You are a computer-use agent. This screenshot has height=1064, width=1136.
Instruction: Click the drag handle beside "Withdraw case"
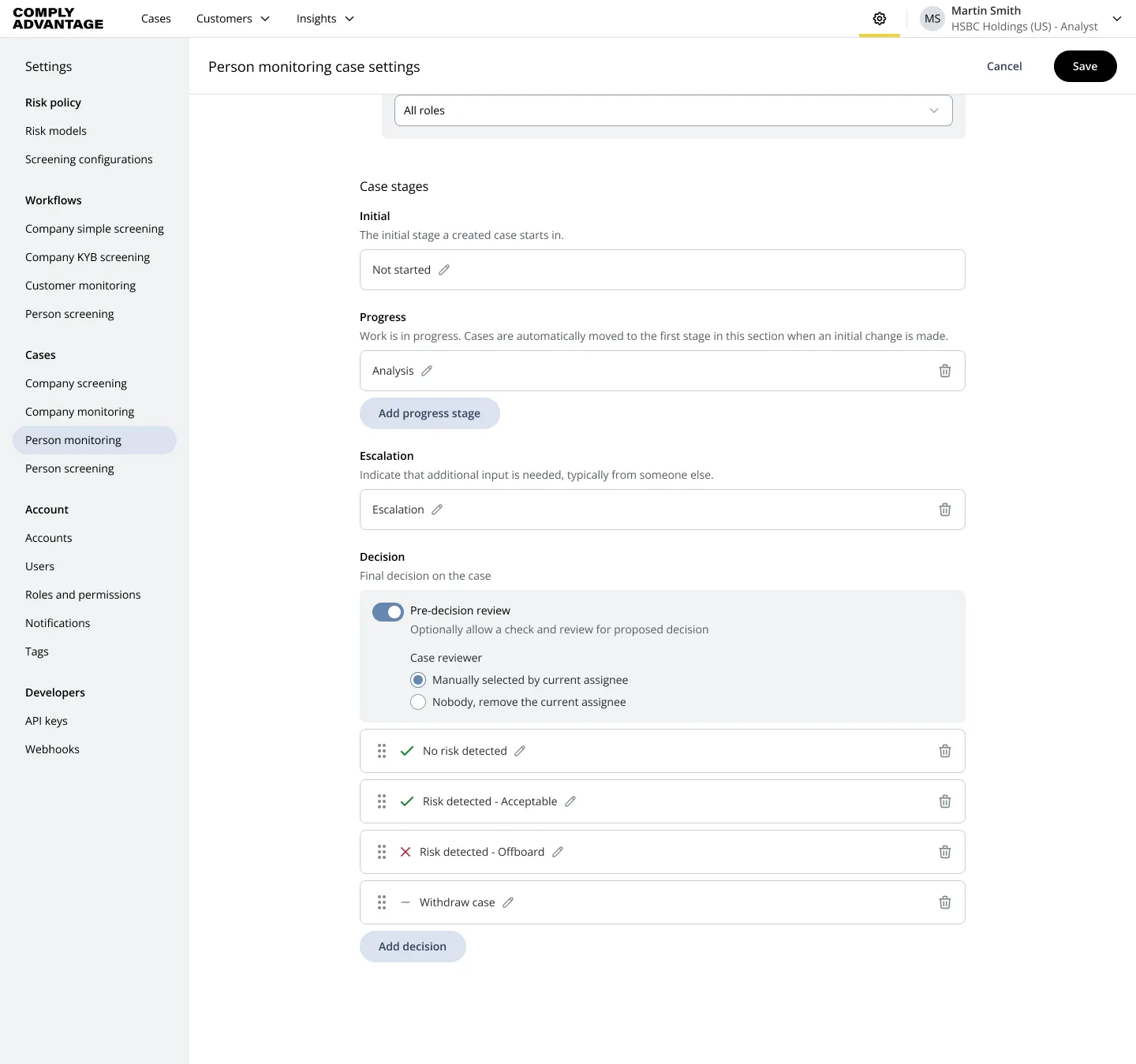(x=382, y=902)
